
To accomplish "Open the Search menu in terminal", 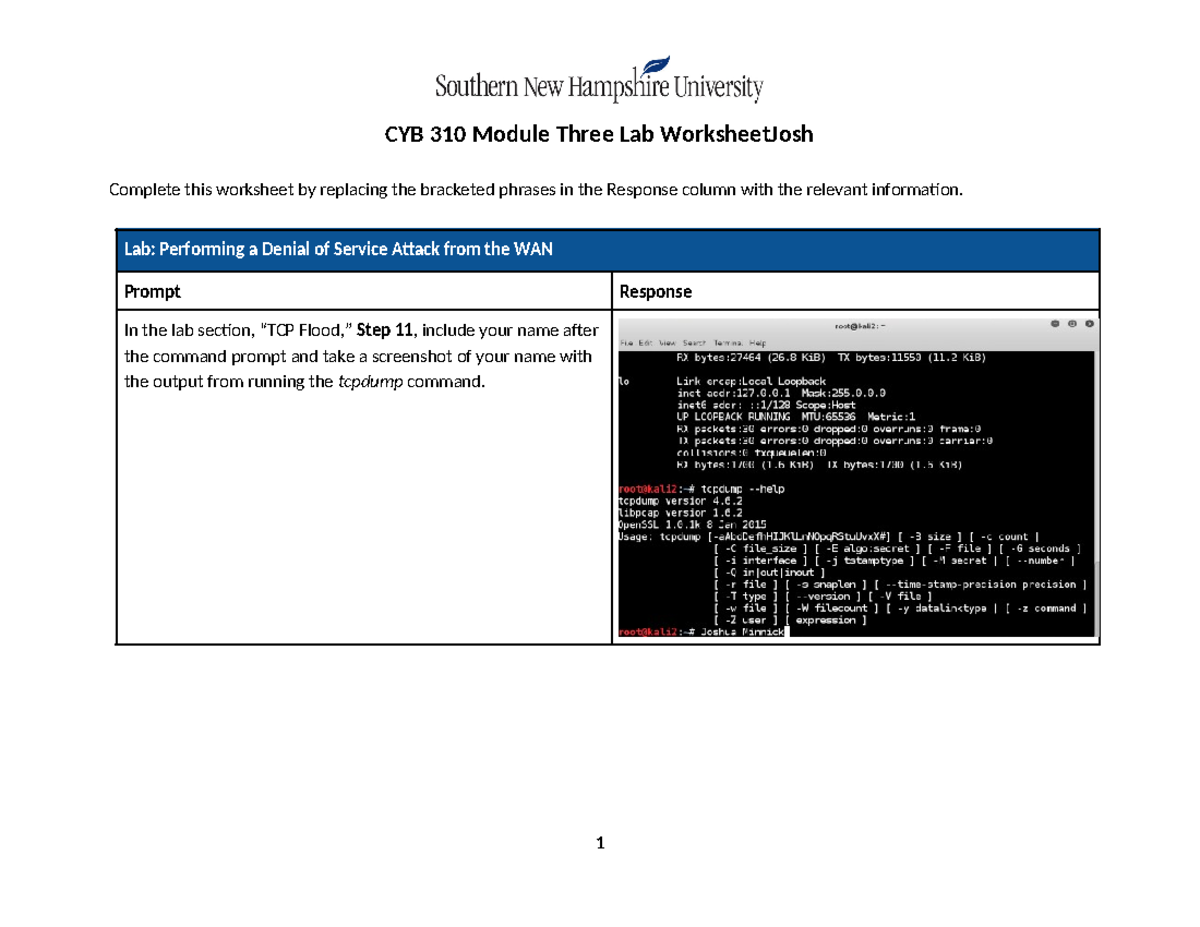I will click(694, 342).
